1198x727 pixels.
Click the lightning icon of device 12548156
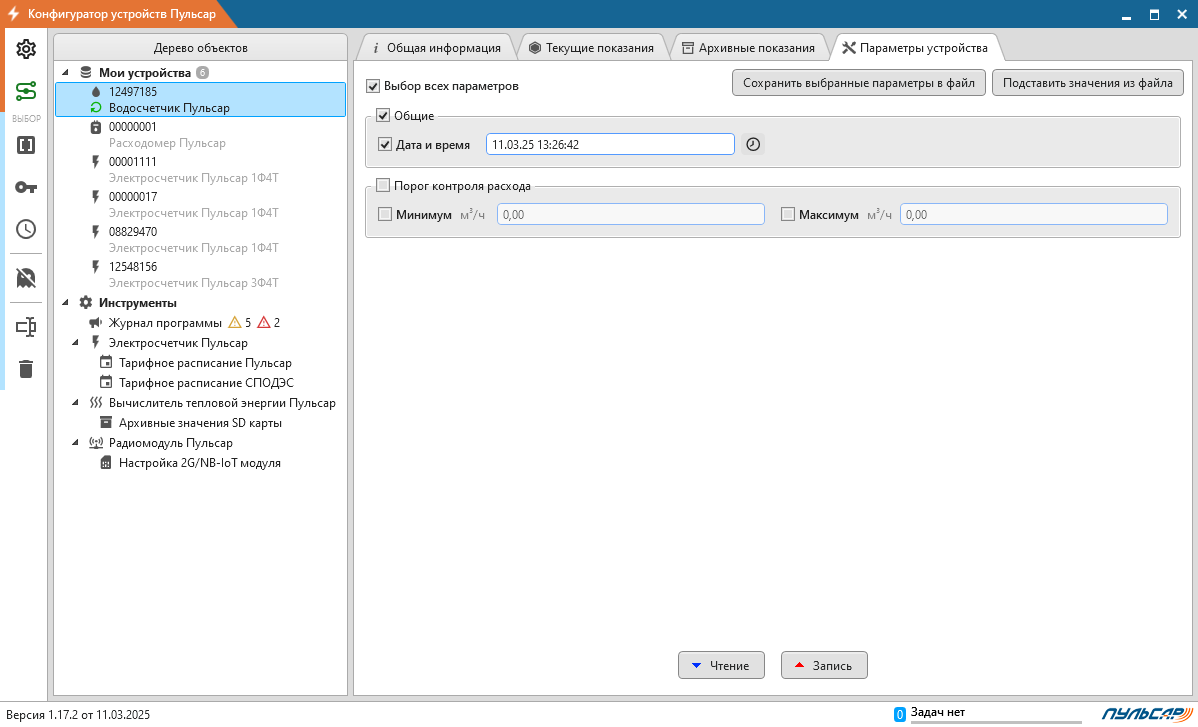[96, 267]
